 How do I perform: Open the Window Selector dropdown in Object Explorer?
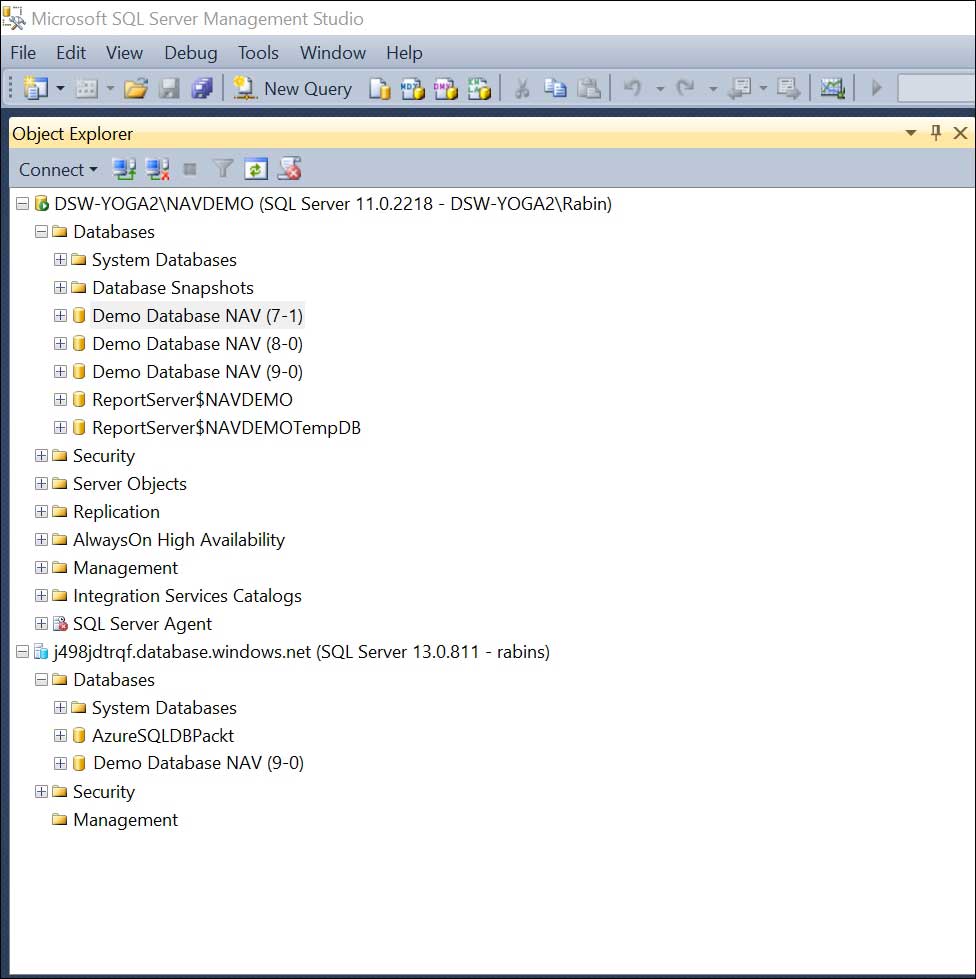tap(910, 132)
